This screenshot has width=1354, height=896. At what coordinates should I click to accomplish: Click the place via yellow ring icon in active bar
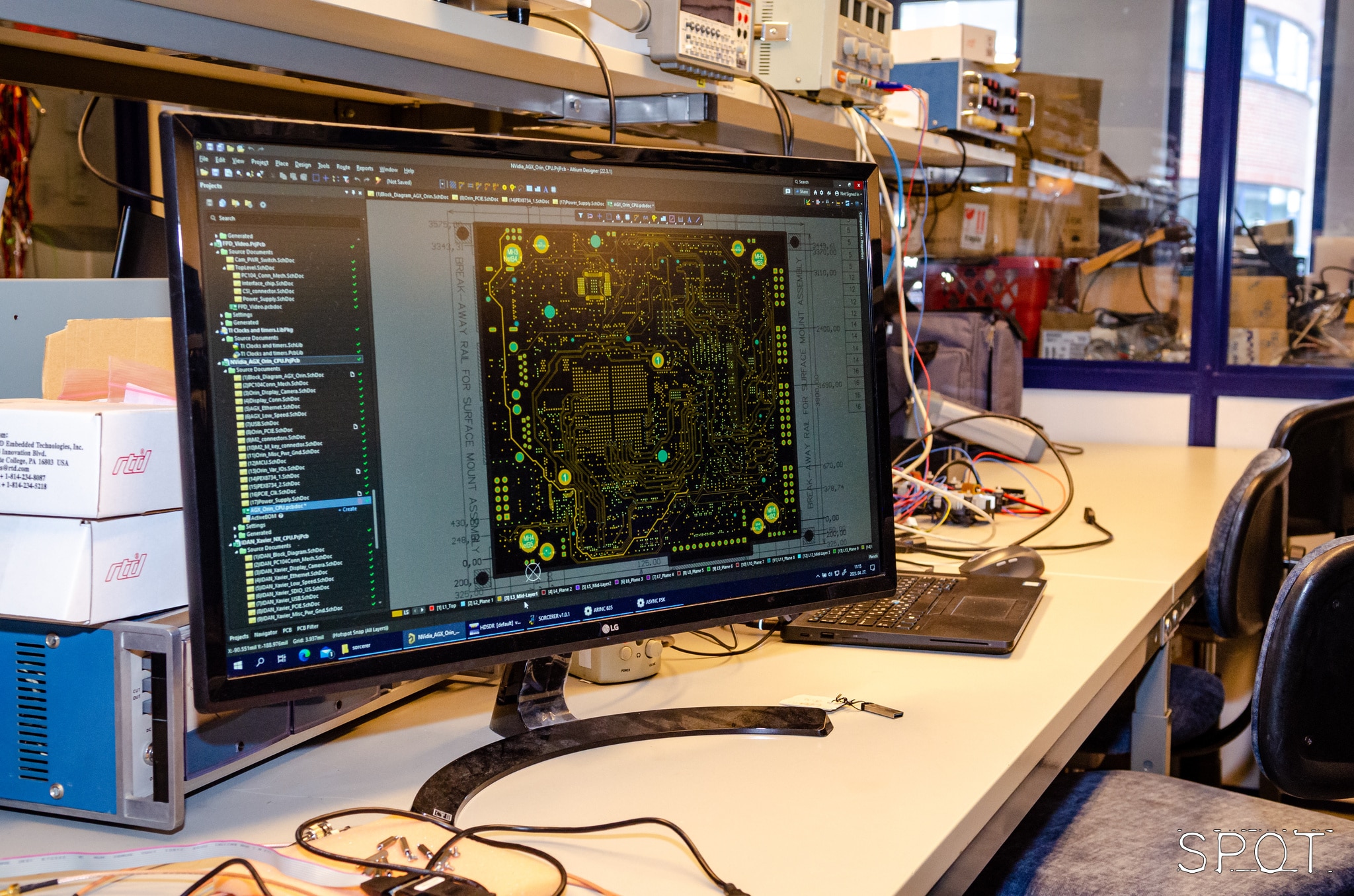point(654,218)
